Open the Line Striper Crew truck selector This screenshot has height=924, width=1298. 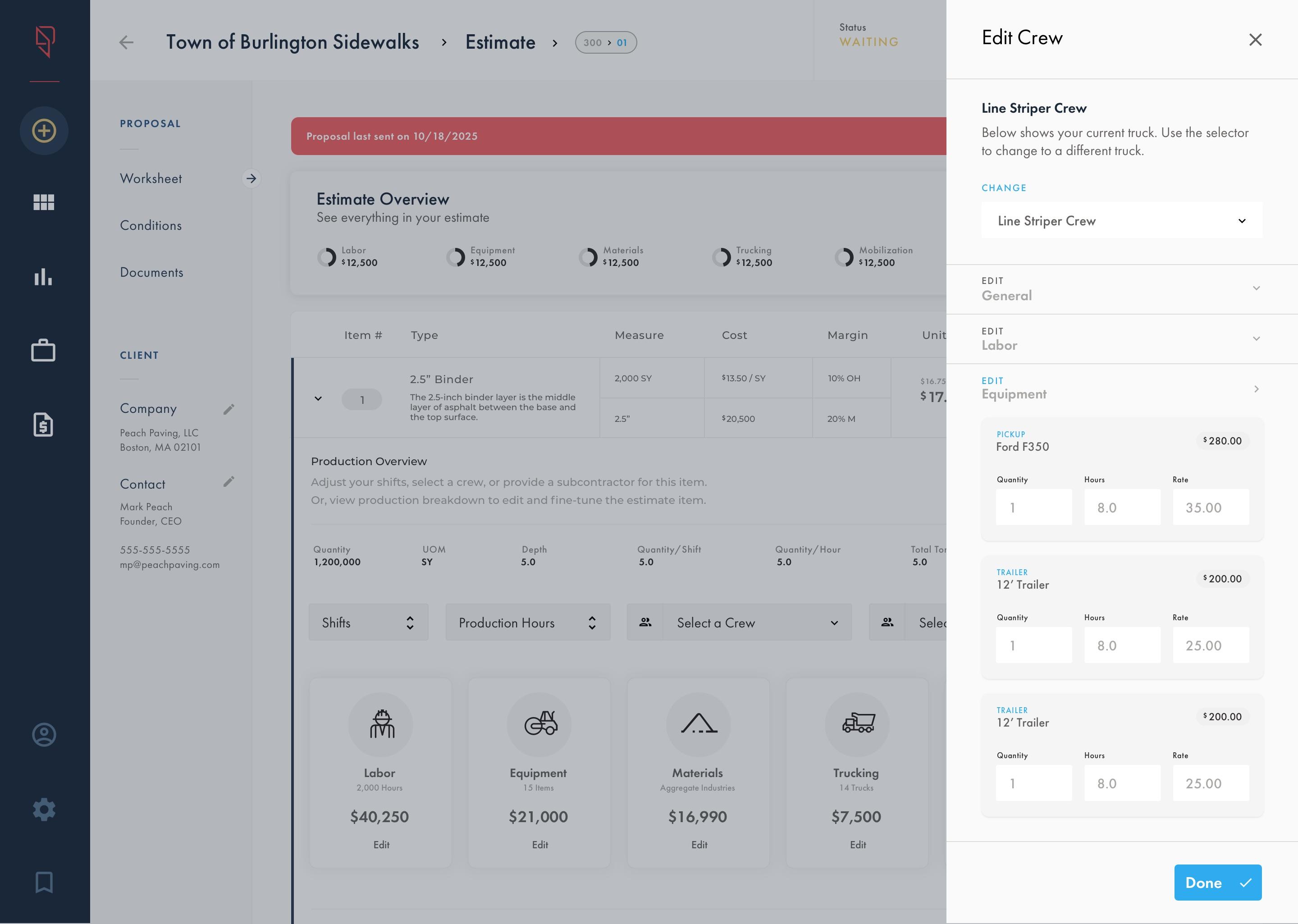pyautogui.click(x=1121, y=221)
